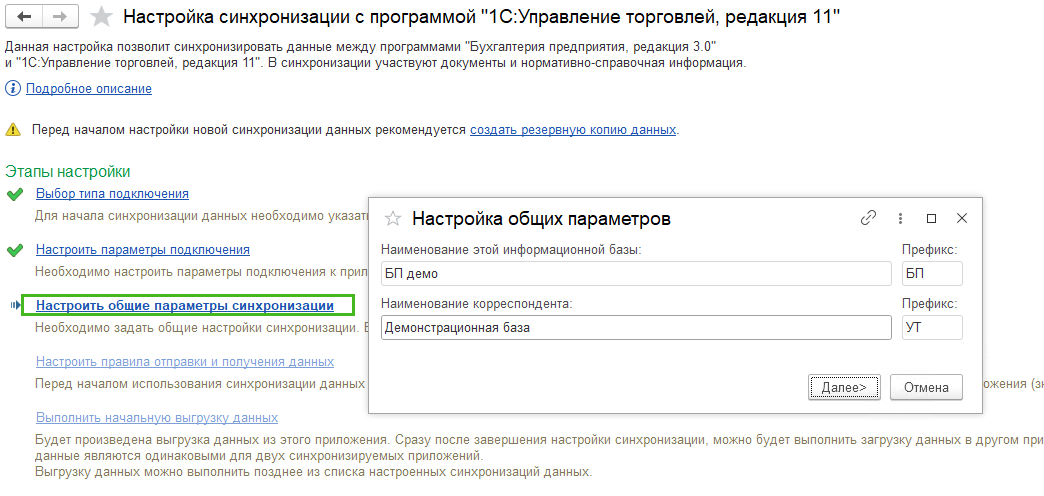The height and width of the screenshot is (496, 1044).
Task: Edit the УТ prefix field
Action: pyautogui.click(x=932, y=328)
